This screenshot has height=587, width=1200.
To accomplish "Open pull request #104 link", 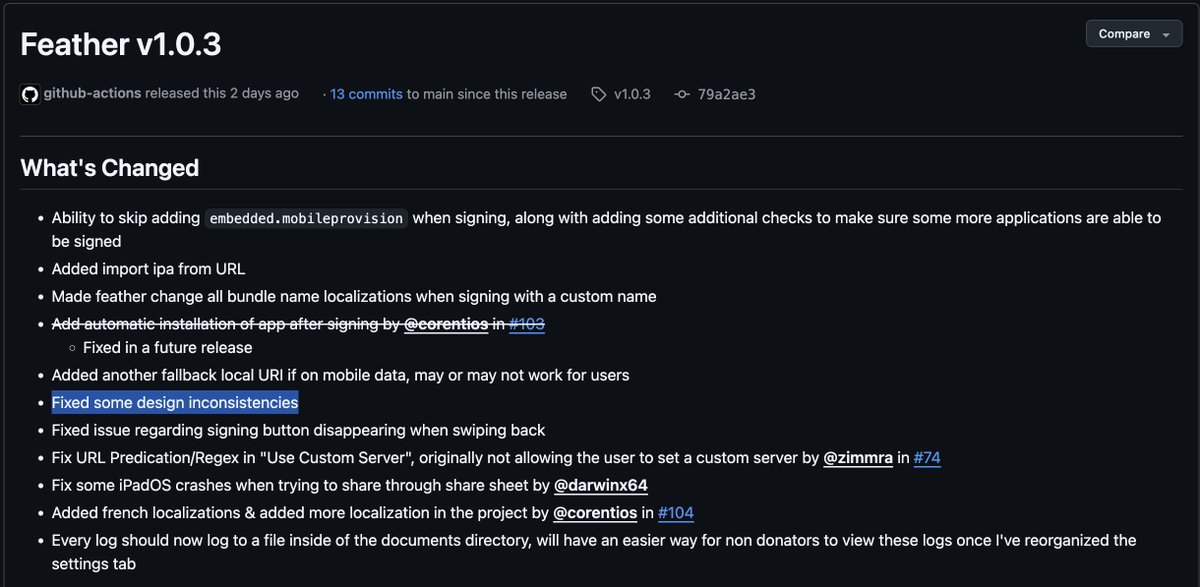I will (x=676, y=513).
